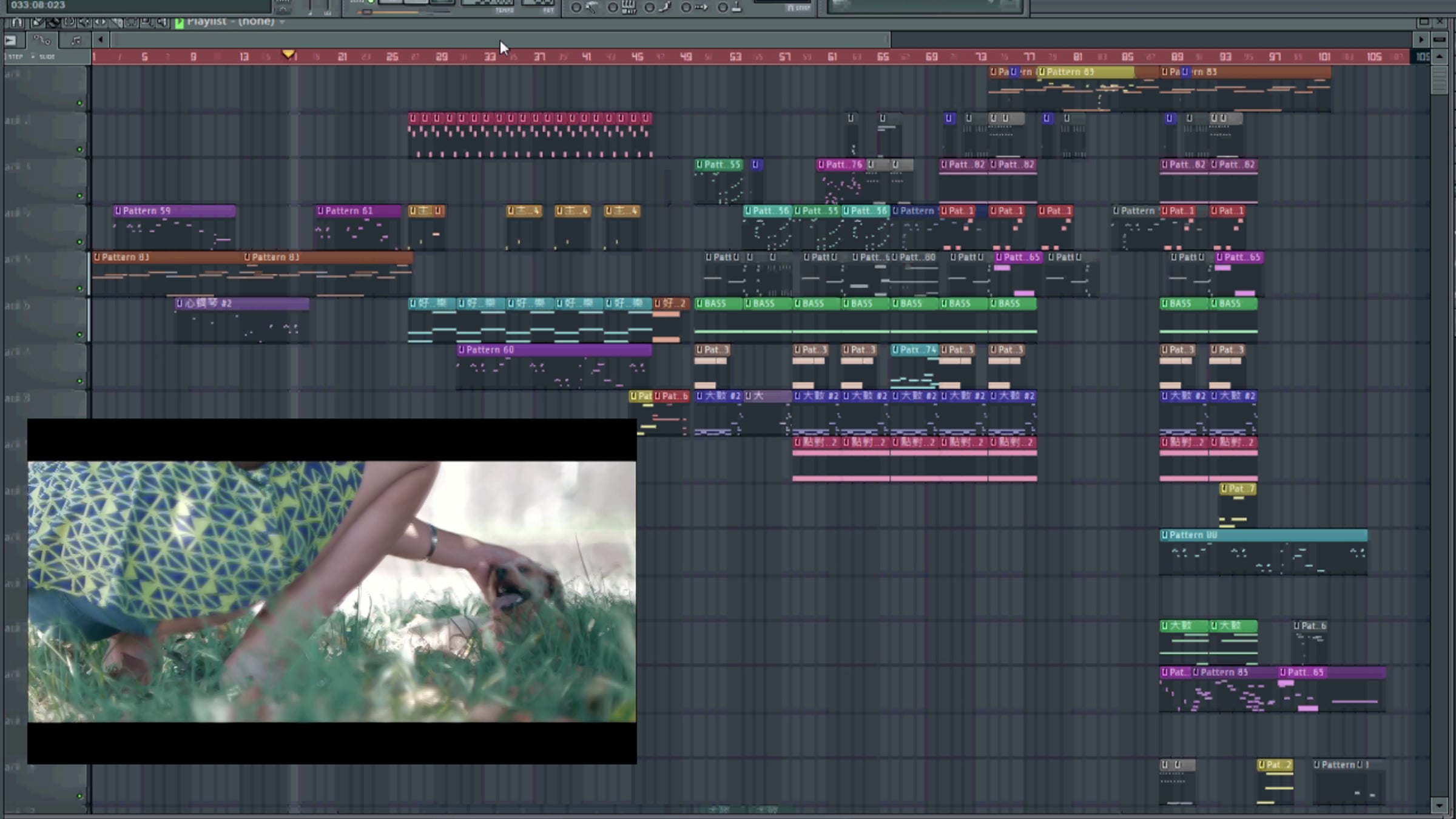The image size is (1456, 819).
Task: Click bar 45 on timeline ruler
Action: pyautogui.click(x=636, y=56)
